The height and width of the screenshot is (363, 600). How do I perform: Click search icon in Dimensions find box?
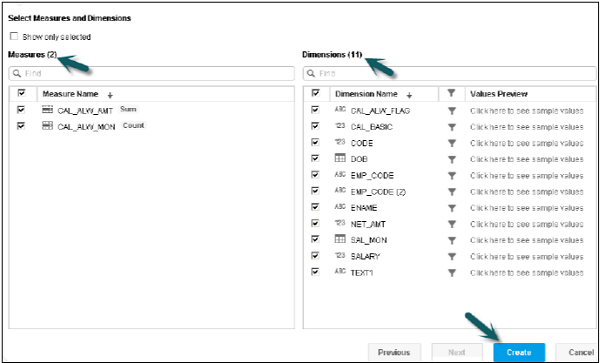point(311,73)
